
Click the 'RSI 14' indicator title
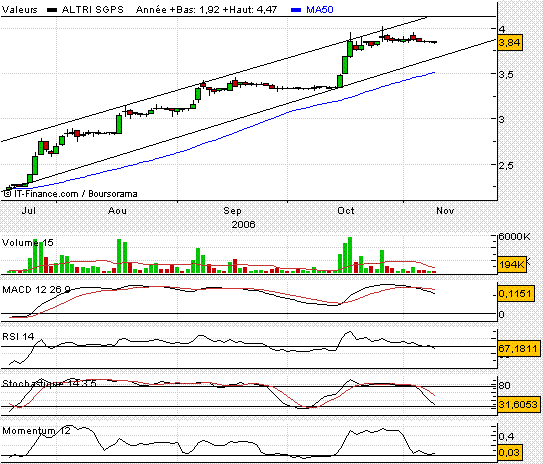(x=18, y=336)
